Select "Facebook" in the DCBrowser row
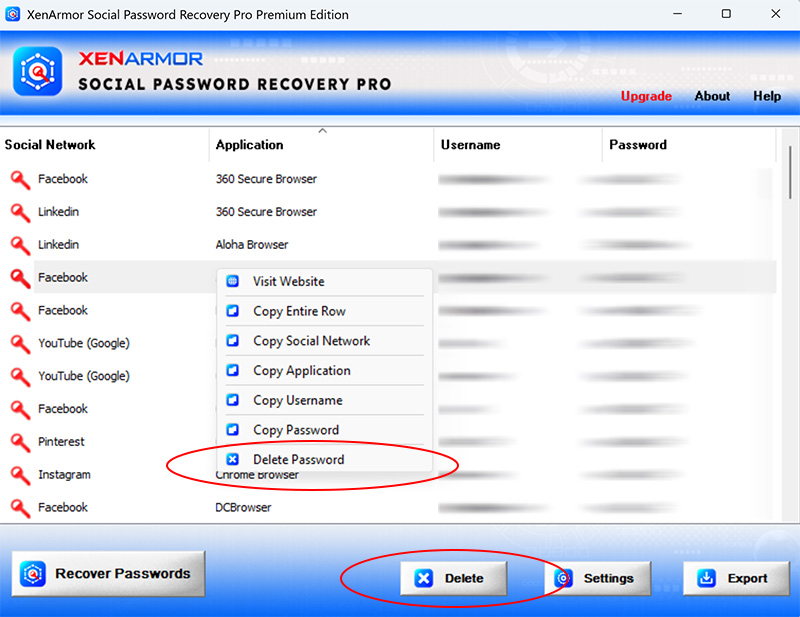800x617 pixels. pyautogui.click(x=63, y=507)
